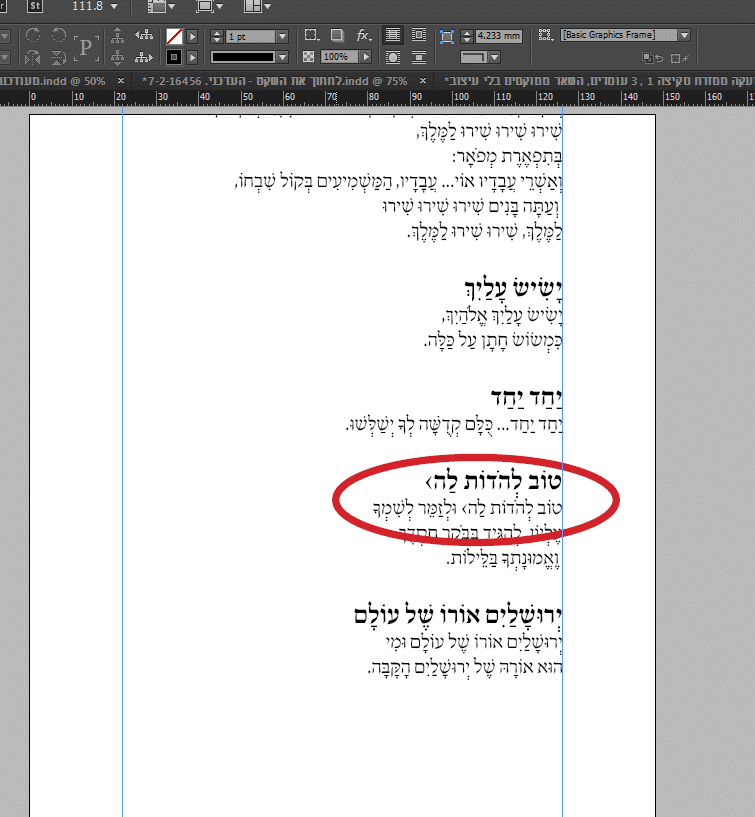Viewport: 755px width, 817px height.
Task: Click heading 'יַחַד יַחַד'
Action: coord(527,399)
